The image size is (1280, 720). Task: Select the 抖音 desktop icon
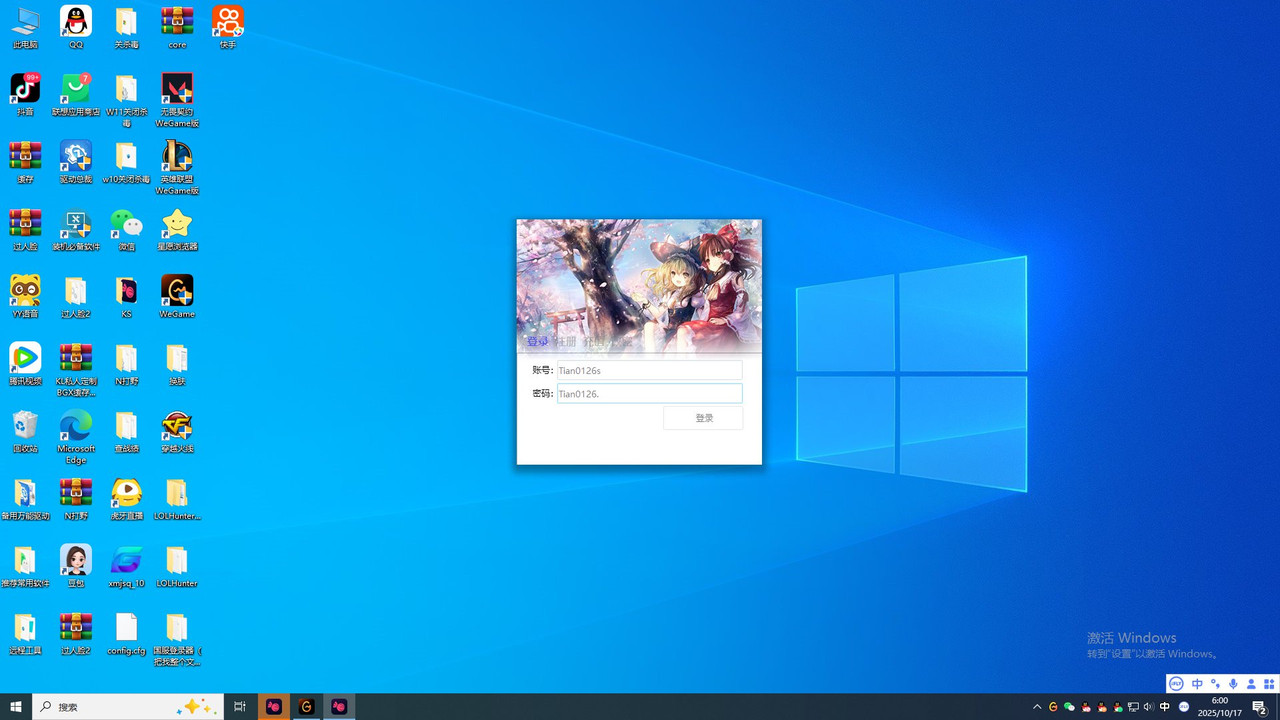25,94
